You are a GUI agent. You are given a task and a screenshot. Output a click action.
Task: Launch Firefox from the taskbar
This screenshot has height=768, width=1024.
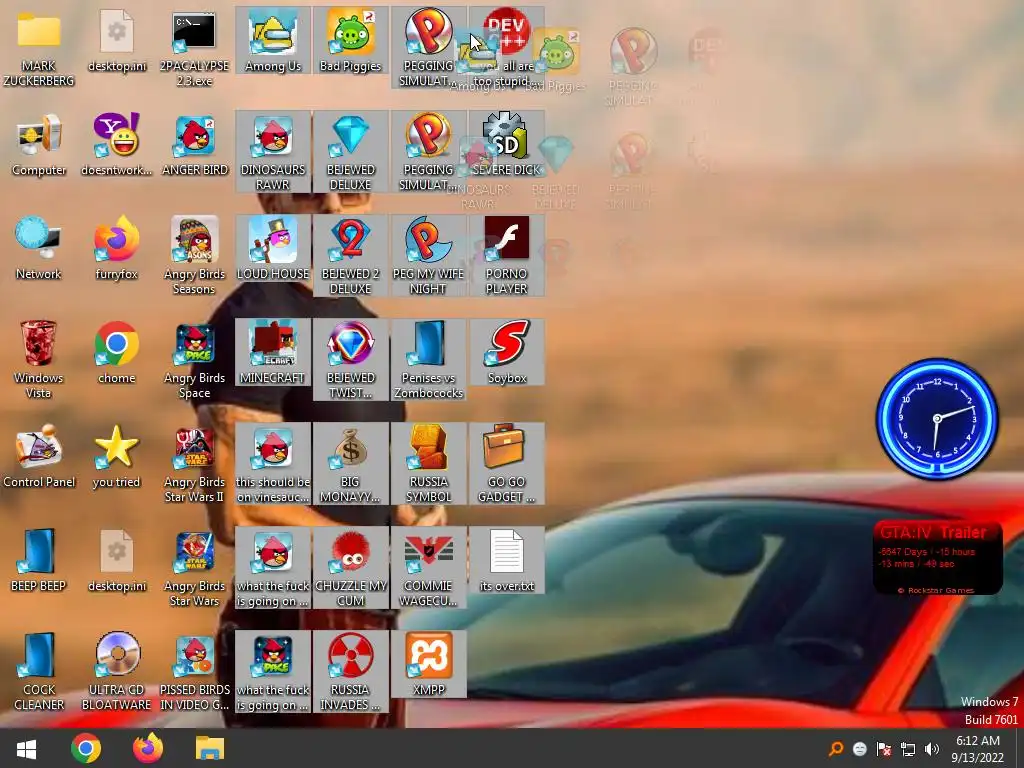click(x=148, y=748)
